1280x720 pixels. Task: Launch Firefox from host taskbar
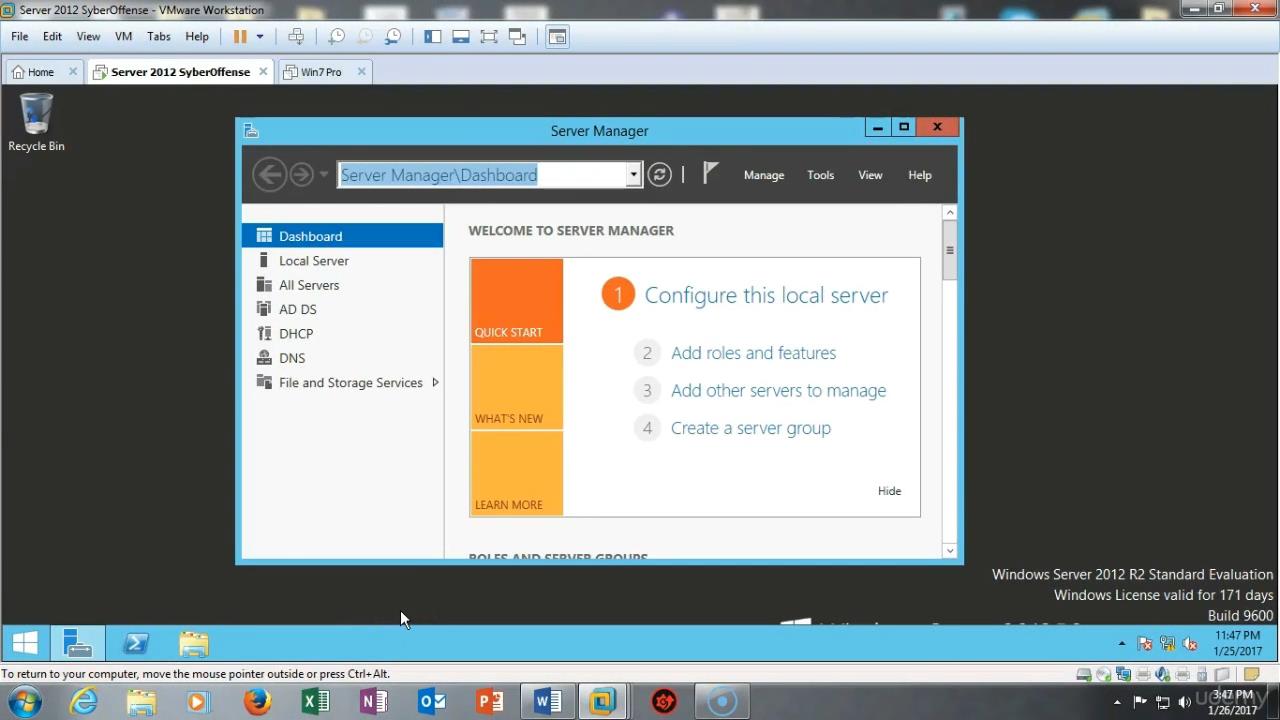(257, 702)
